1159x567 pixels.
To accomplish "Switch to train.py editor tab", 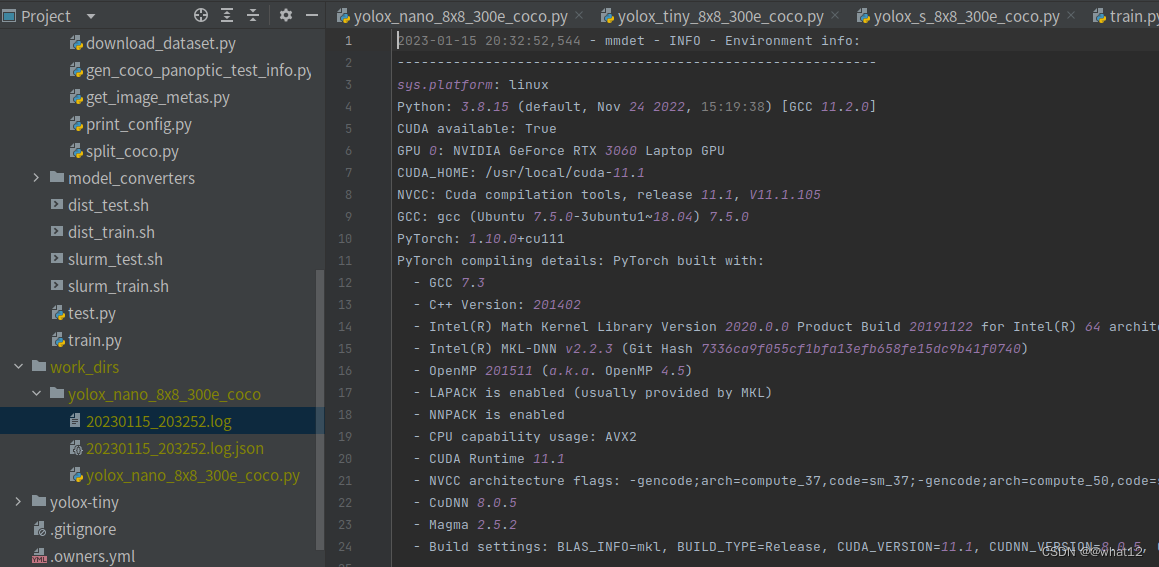I will (x=1125, y=16).
